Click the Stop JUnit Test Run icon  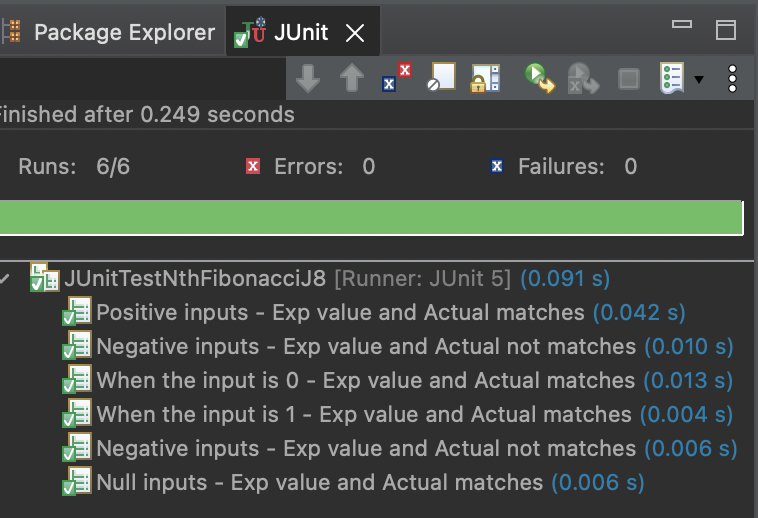[628, 79]
